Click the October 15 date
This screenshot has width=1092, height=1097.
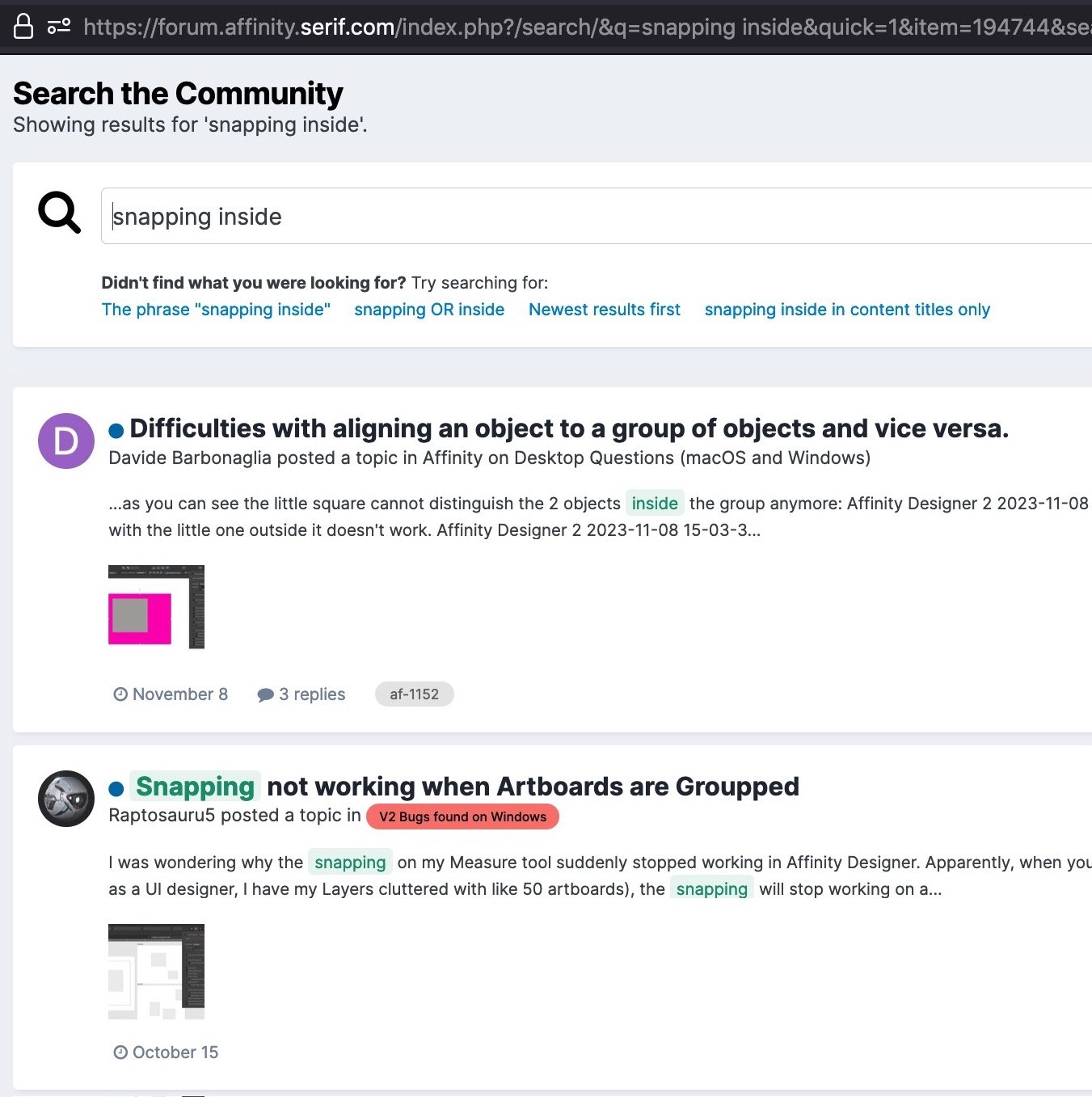(x=175, y=1053)
